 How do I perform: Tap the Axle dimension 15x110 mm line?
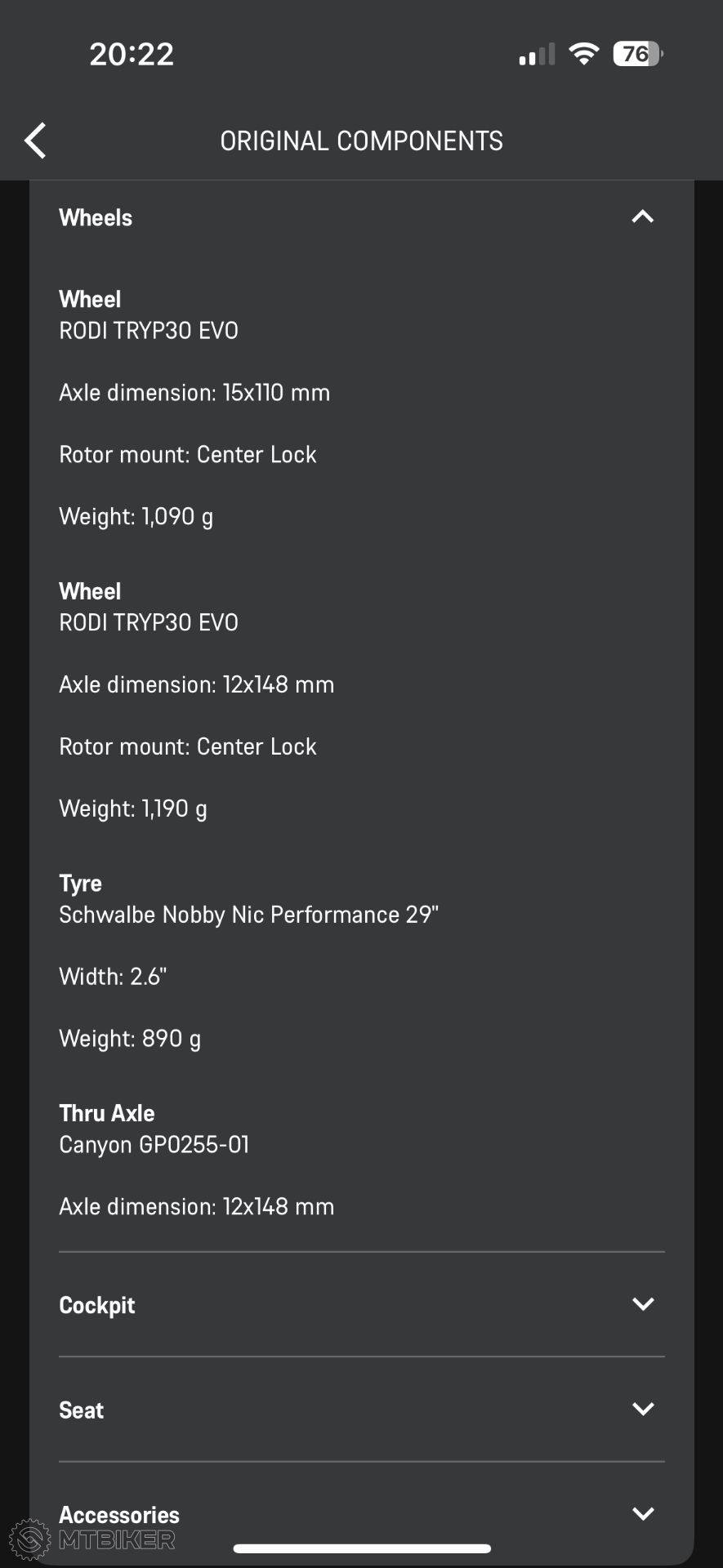[194, 393]
